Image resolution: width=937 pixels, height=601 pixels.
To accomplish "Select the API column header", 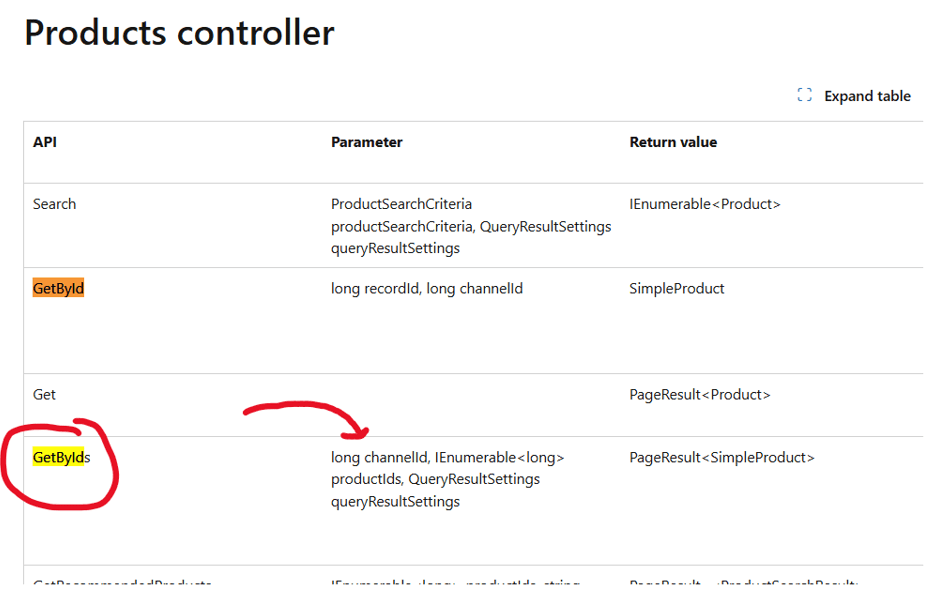I will coord(45,142).
